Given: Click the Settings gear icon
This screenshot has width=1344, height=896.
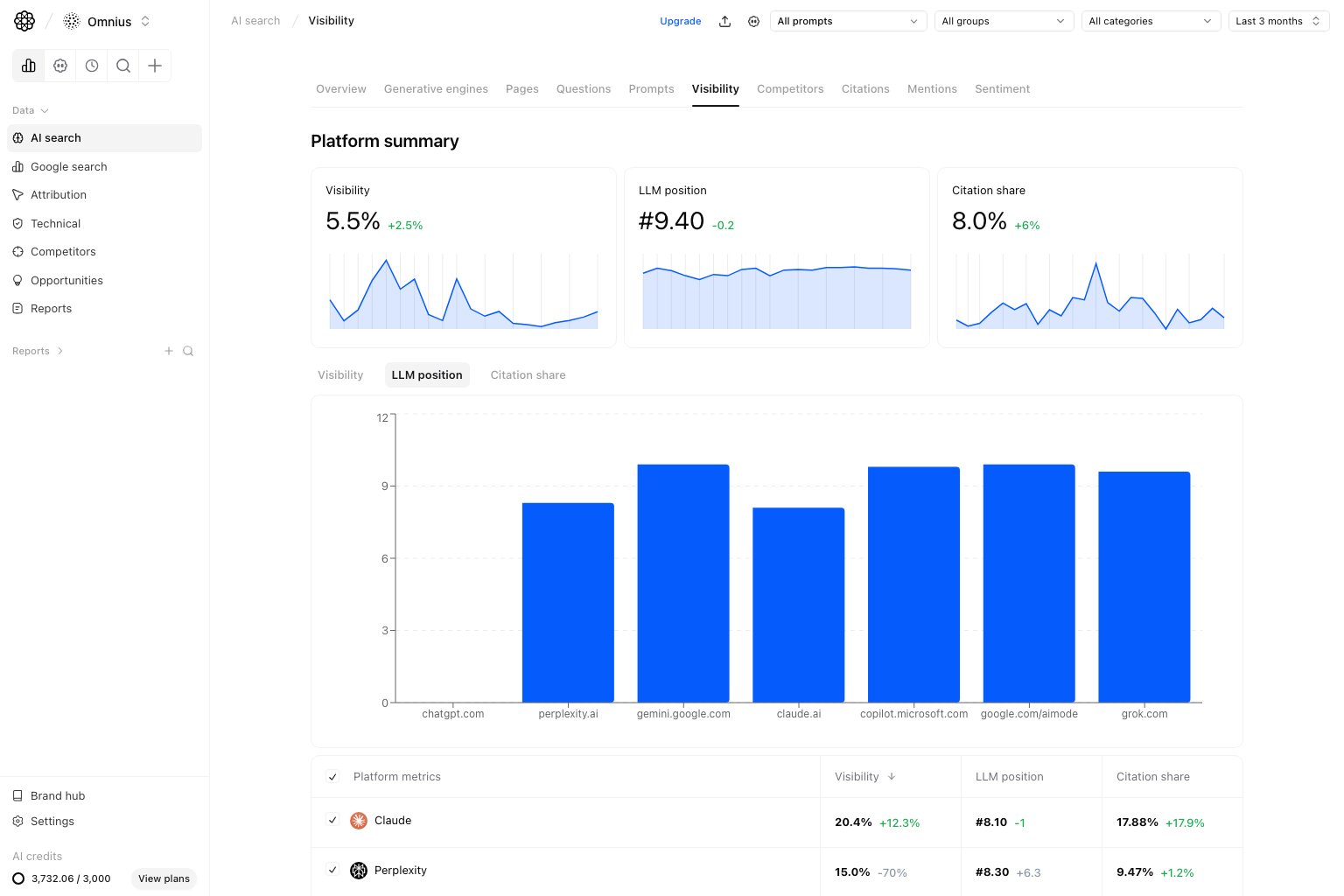Looking at the screenshot, I should click(x=17, y=822).
